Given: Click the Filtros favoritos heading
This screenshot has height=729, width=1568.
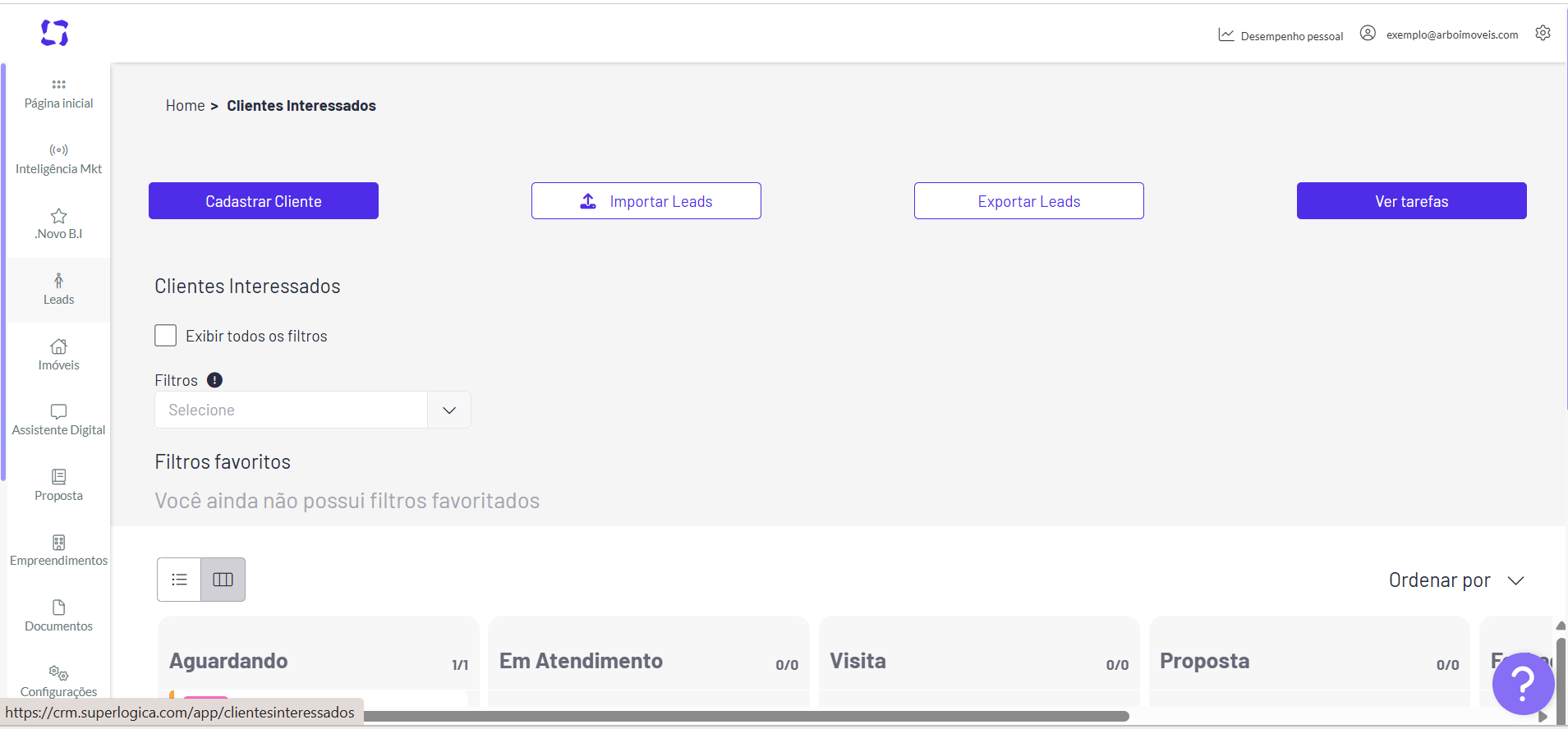Looking at the screenshot, I should (x=223, y=462).
